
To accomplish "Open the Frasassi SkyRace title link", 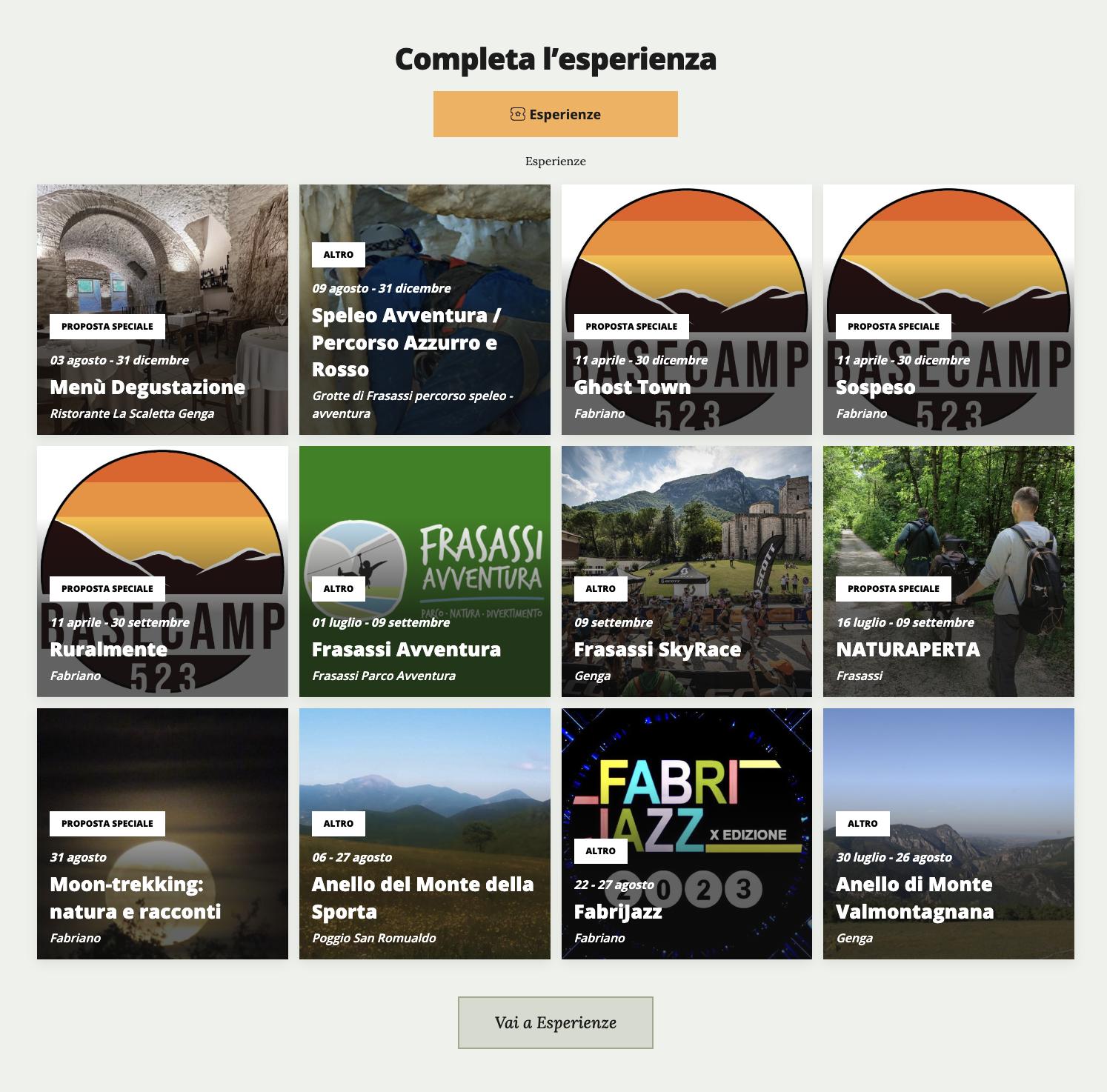I will click(657, 650).
